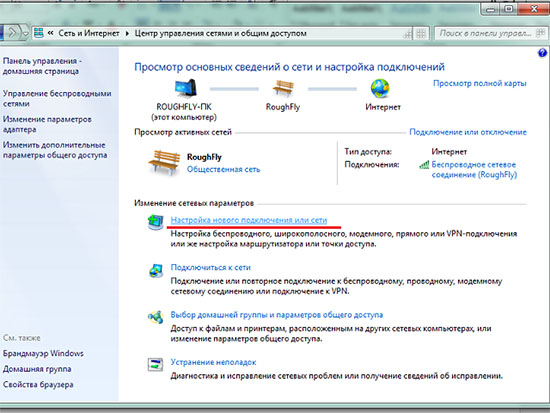Click Устранение неполадок link
Screen dimensions: 550x413
213,362
